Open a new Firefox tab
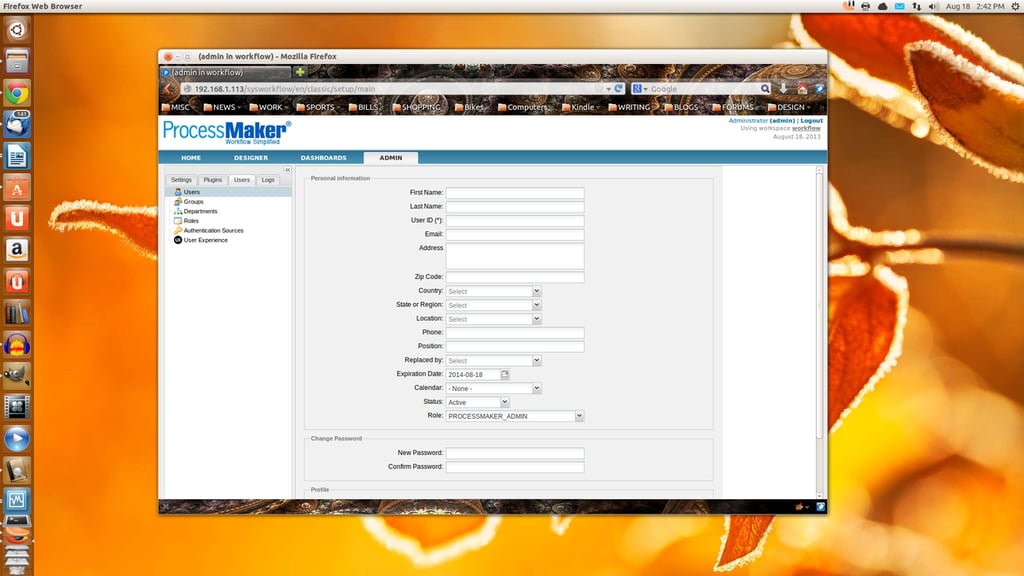 click(x=300, y=72)
